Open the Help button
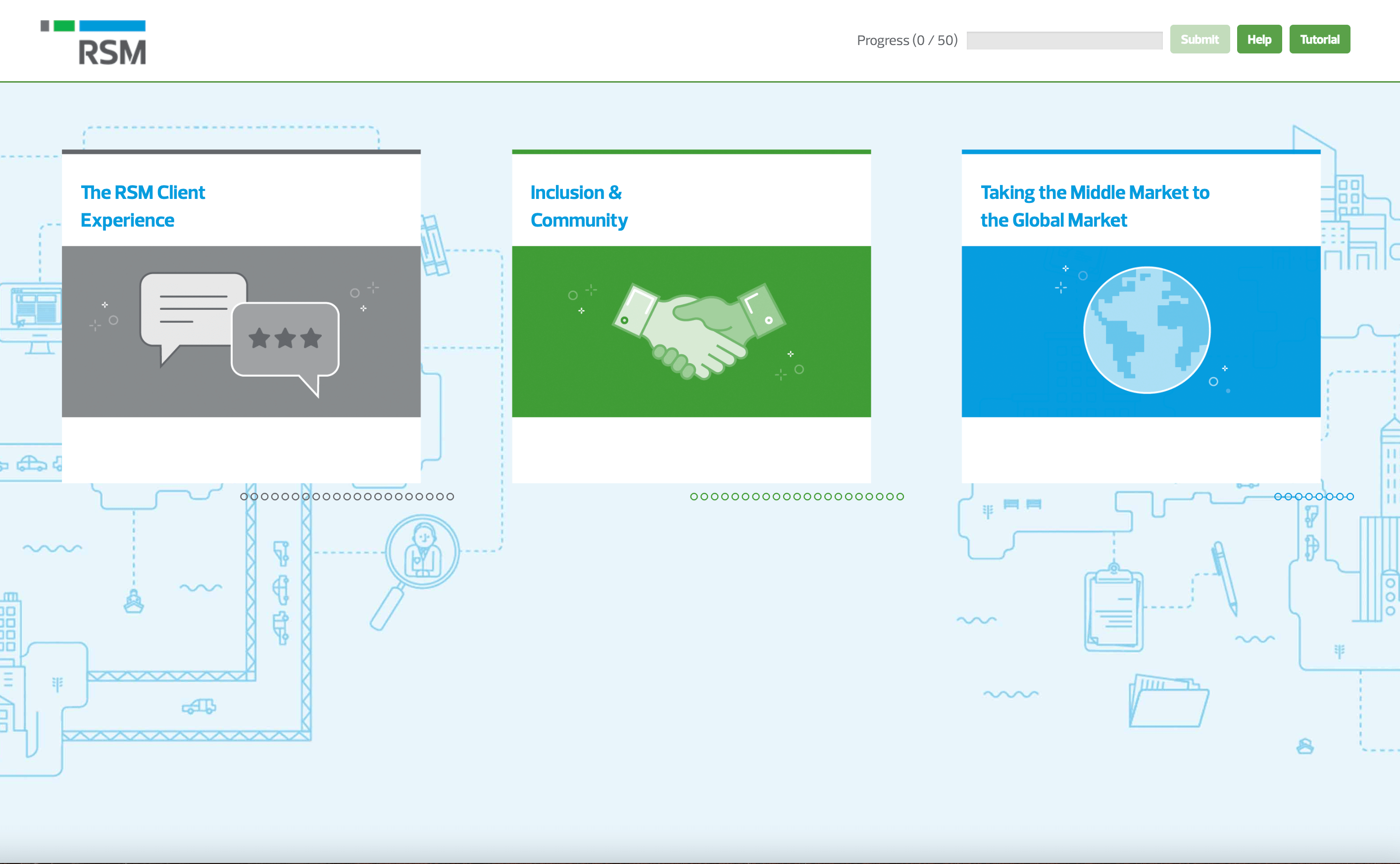The width and height of the screenshot is (1400, 864). click(x=1259, y=40)
